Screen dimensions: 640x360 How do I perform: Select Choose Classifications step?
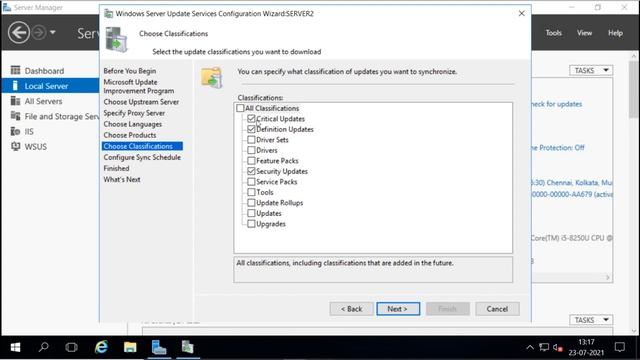(142, 146)
